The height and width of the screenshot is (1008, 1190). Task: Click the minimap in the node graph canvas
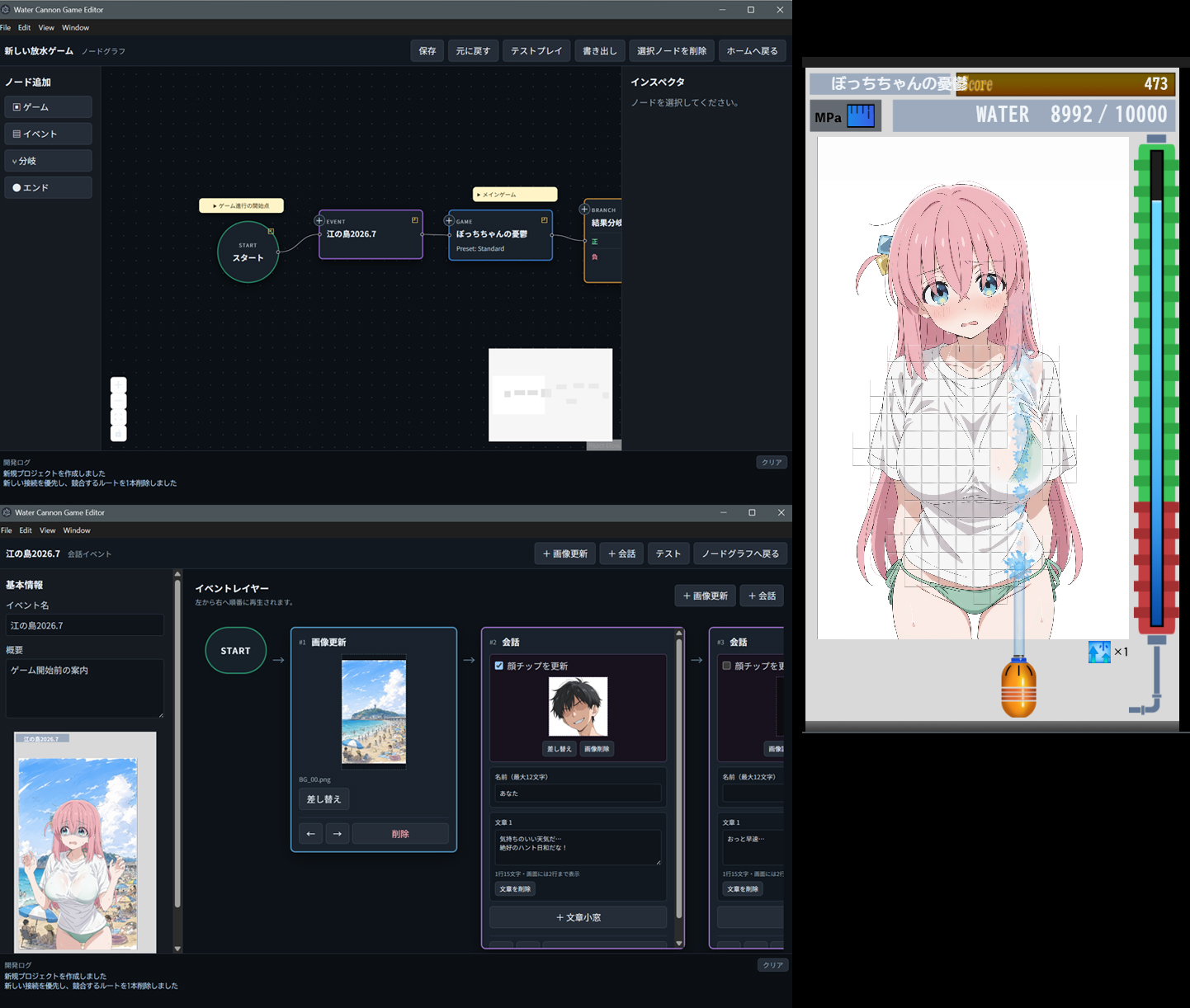click(550, 395)
